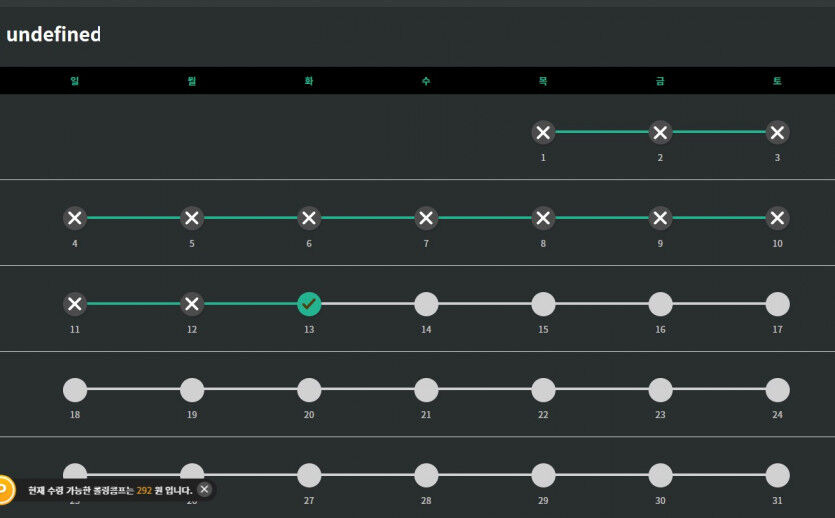Click the date number 13 label
This screenshot has height=518, width=835.
[x=309, y=330]
